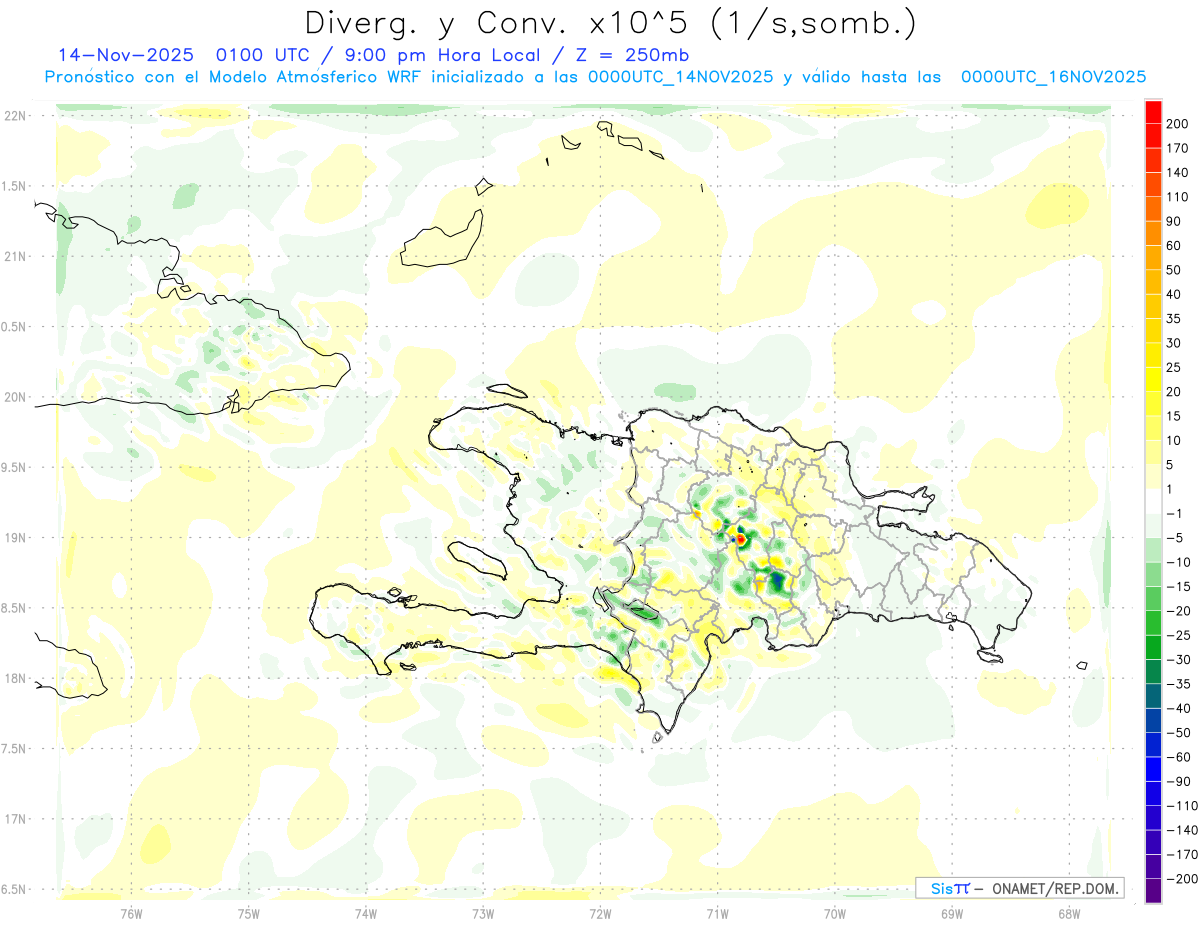Click the longitude label '72W'
Screen dimensions: 1200x927
pyautogui.click(x=600, y=913)
